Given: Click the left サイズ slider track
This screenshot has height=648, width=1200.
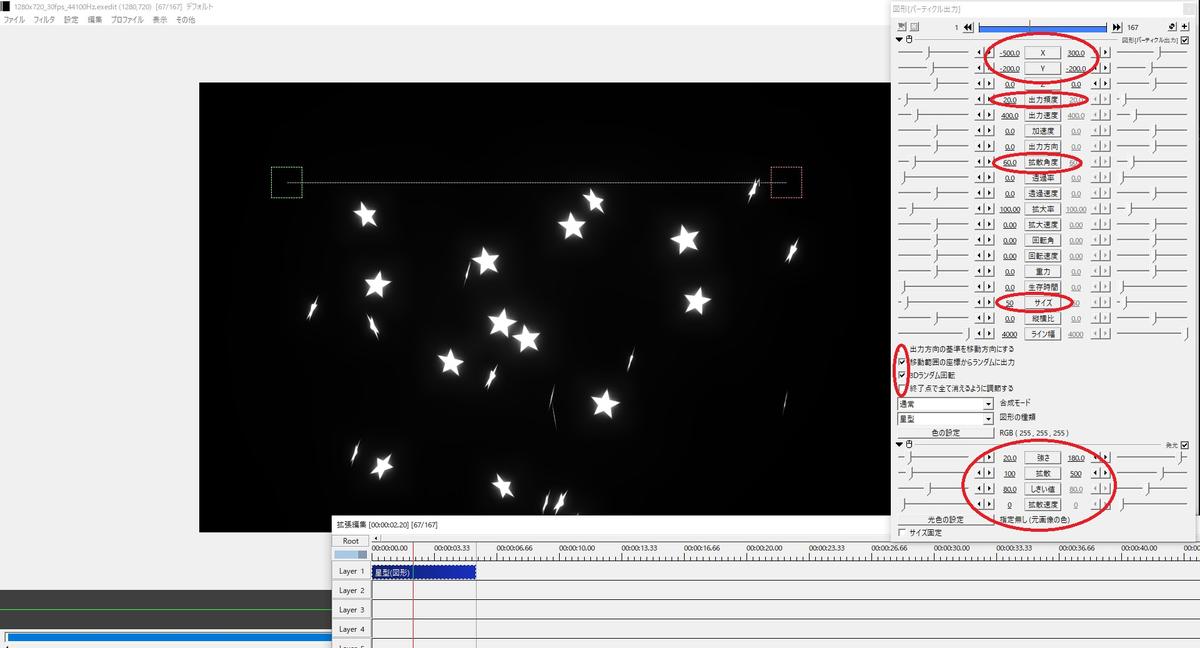Looking at the screenshot, I should point(935,302).
